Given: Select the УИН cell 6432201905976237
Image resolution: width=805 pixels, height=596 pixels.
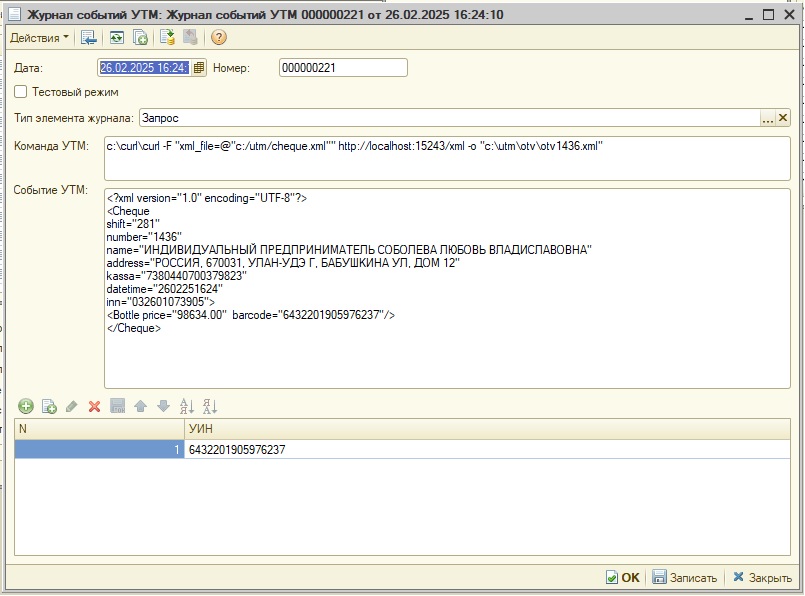Looking at the screenshot, I should [x=487, y=450].
